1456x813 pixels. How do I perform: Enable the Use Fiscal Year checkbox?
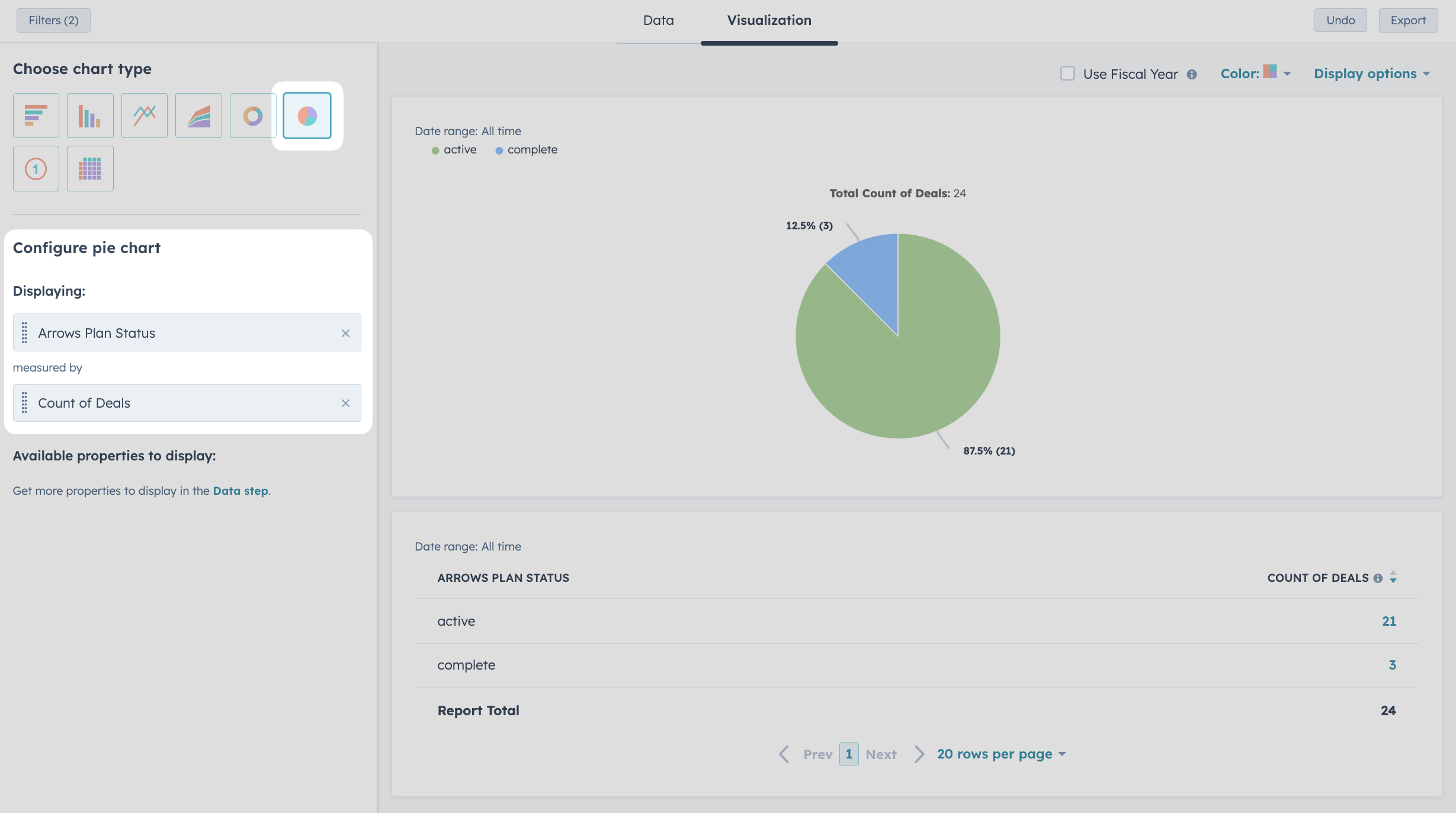pyautogui.click(x=1067, y=73)
